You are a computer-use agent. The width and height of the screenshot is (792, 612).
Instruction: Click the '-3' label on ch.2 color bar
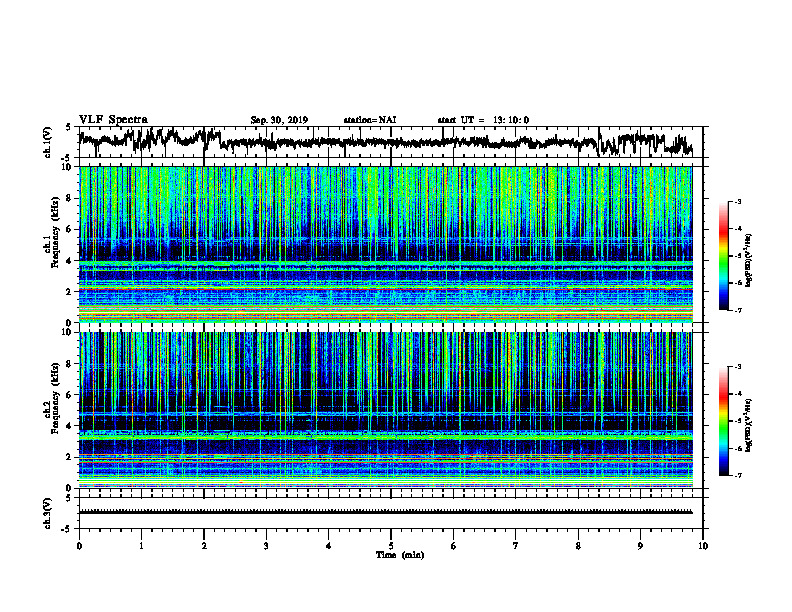click(738, 367)
